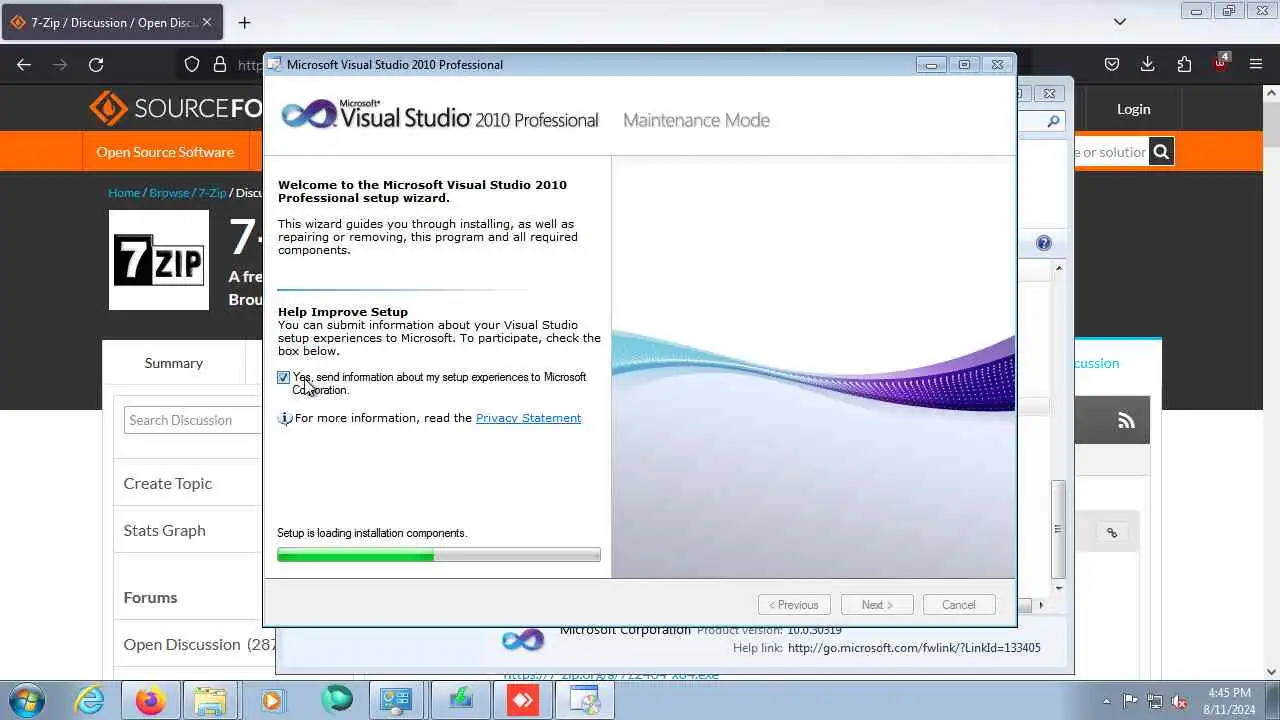Click the Microsoft Corporation infinity icon in background window
The image size is (1280, 720).
(523, 640)
